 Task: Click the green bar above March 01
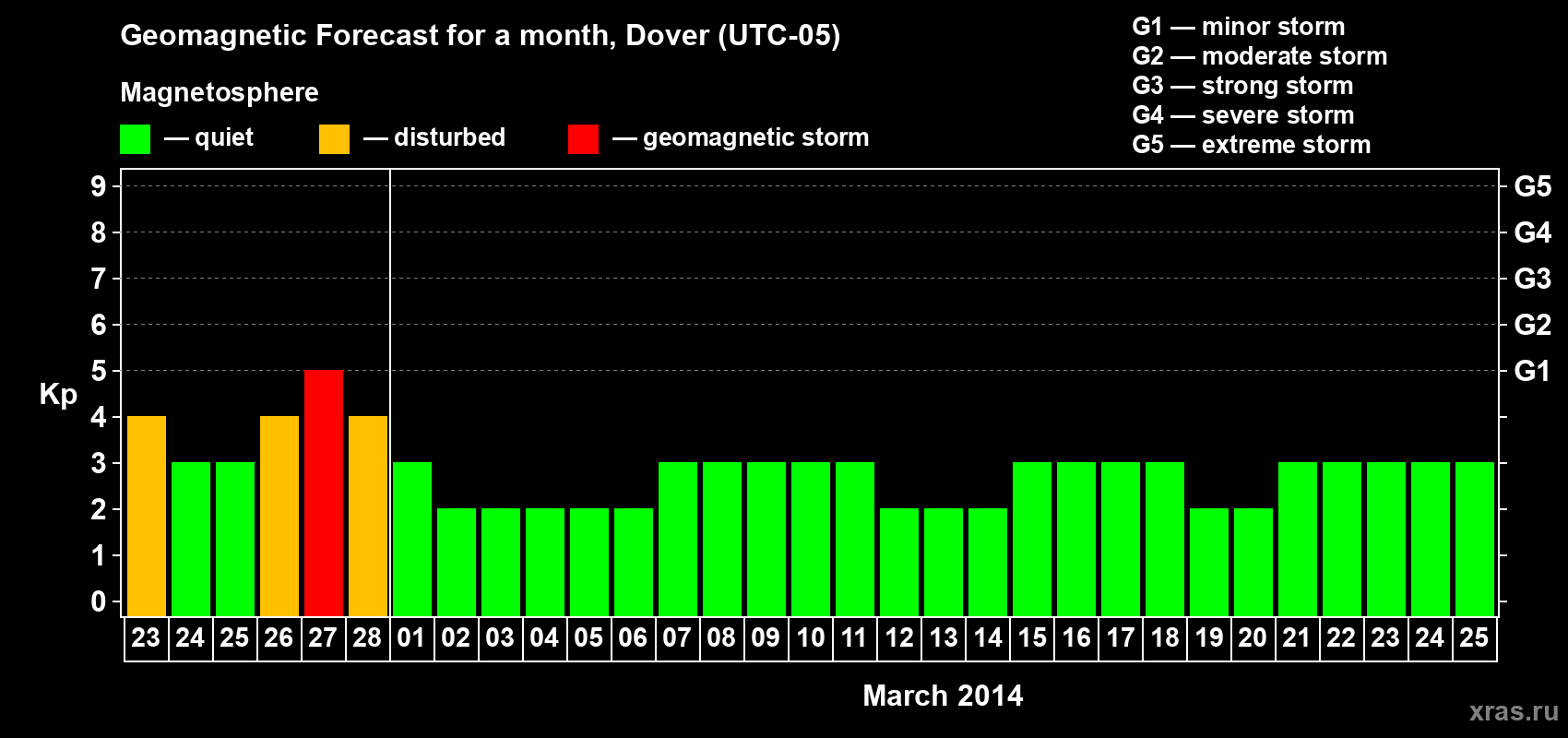click(412, 540)
